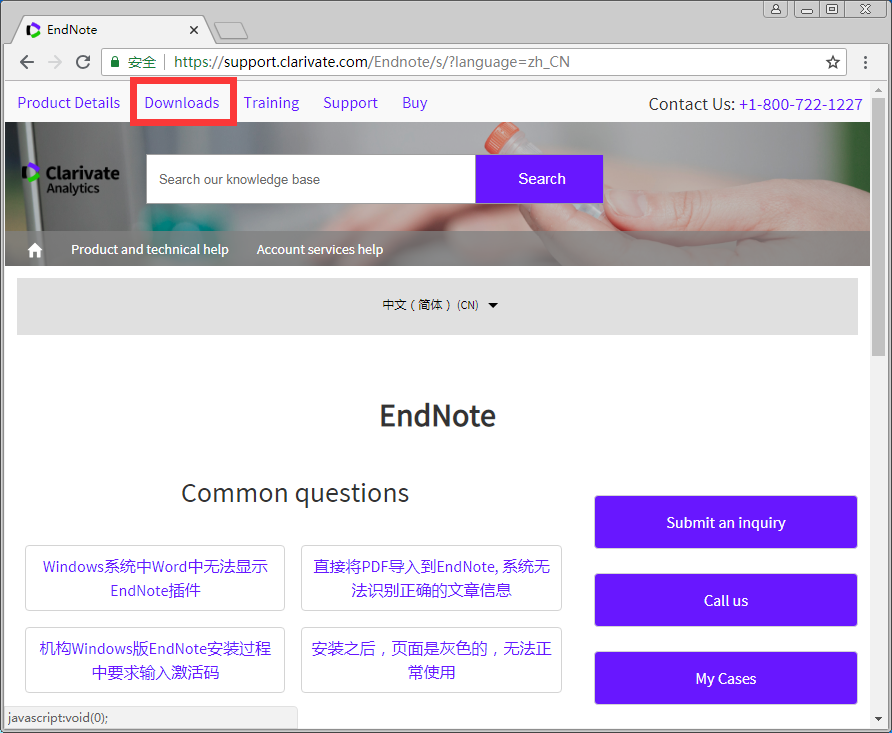Open the Chrome three-dot menu
The height and width of the screenshot is (733, 892).
click(x=865, y=62)
